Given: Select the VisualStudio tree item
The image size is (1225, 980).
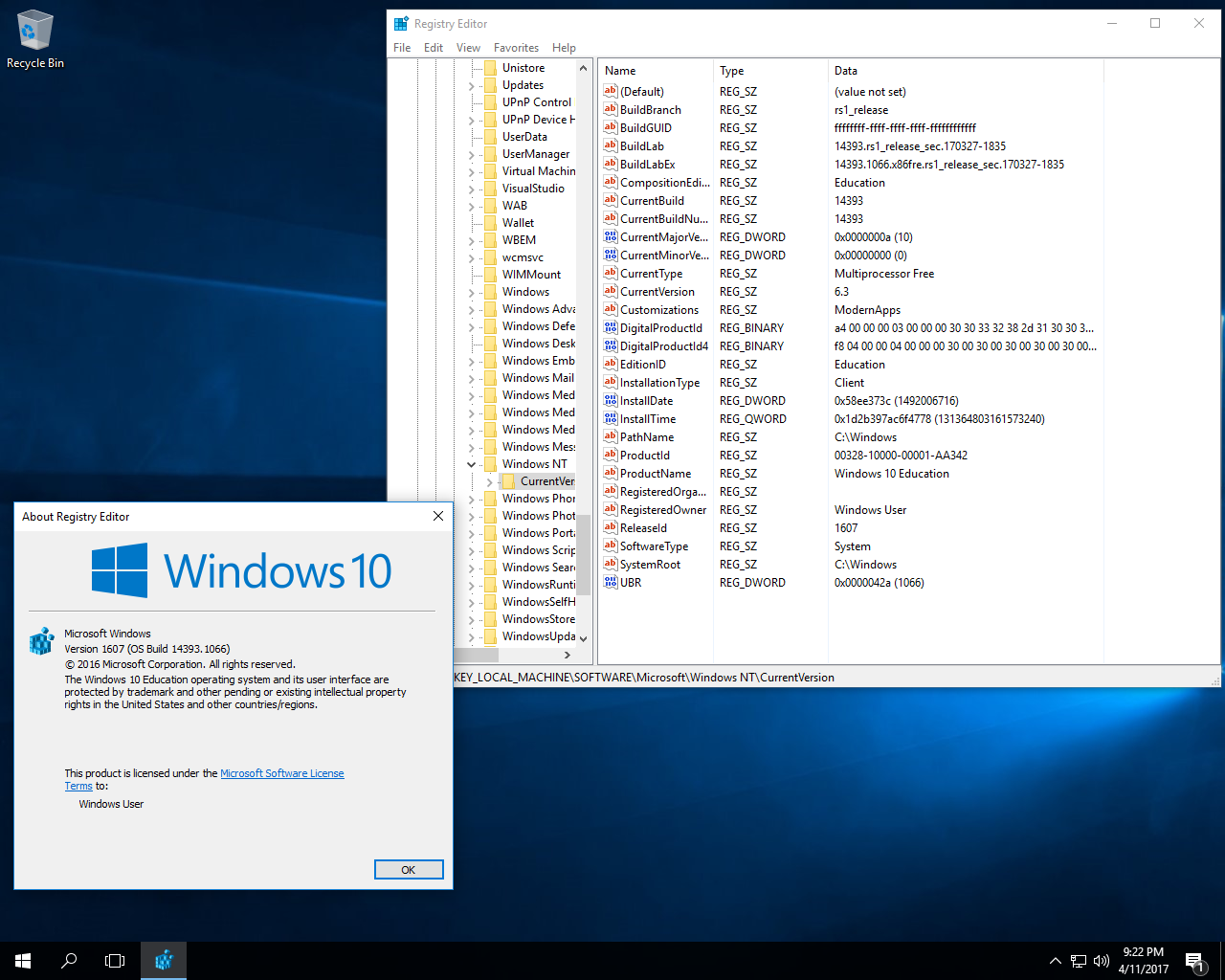Looking at the screenshot, I should [533, 189].
